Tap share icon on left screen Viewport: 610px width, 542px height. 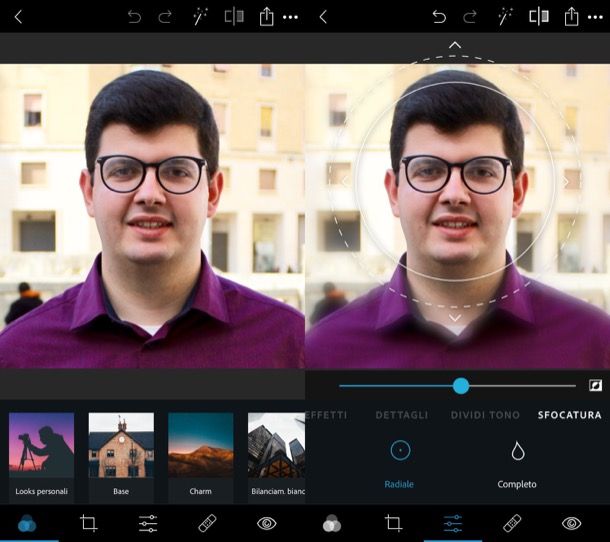(266, 17)
